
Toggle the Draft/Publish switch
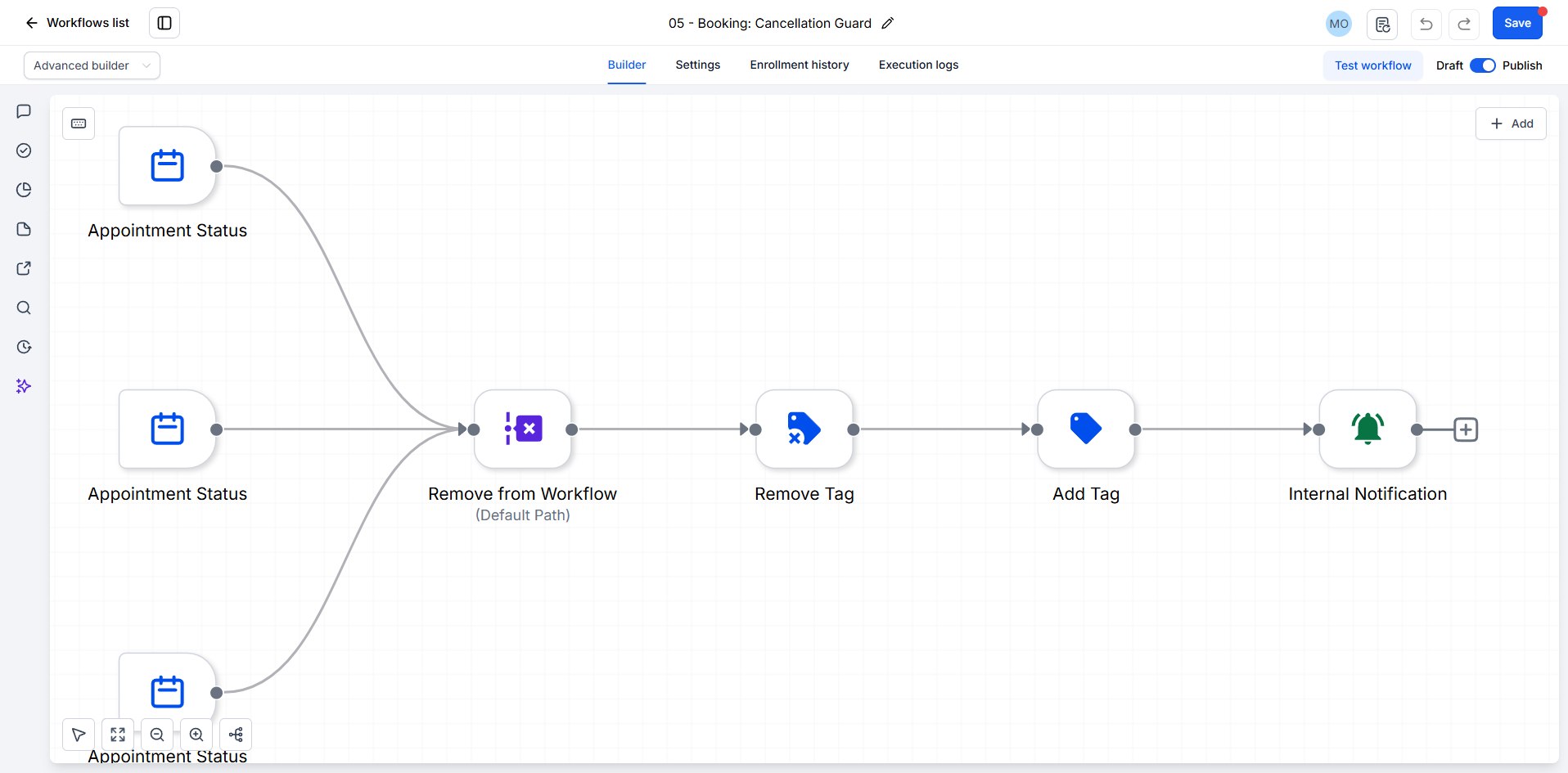click(1482, 65)
